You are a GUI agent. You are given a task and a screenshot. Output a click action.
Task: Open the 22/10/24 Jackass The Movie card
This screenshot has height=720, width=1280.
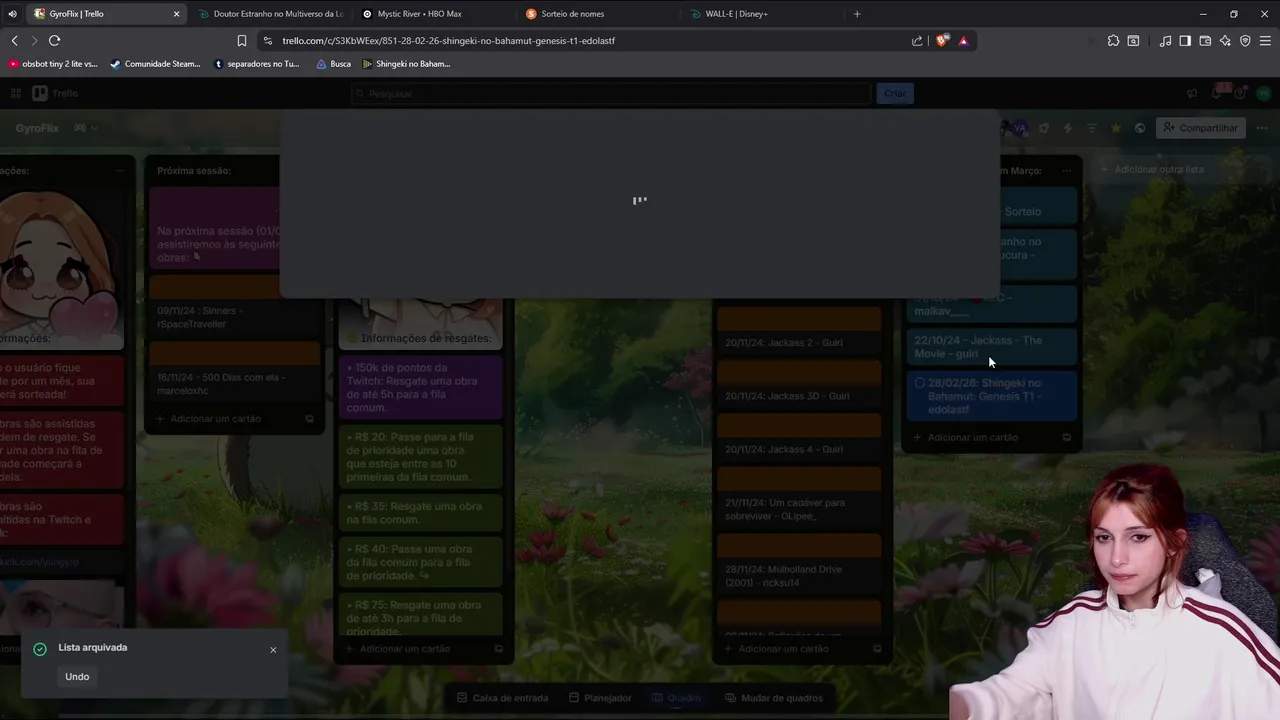point(991,347)
